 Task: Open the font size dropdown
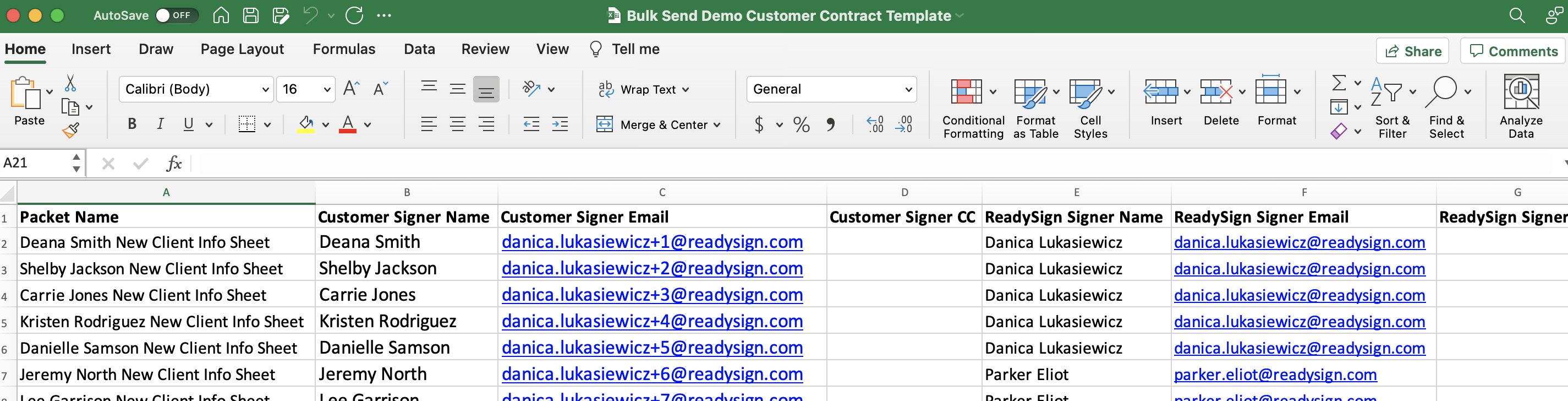[x=327, y=90]
